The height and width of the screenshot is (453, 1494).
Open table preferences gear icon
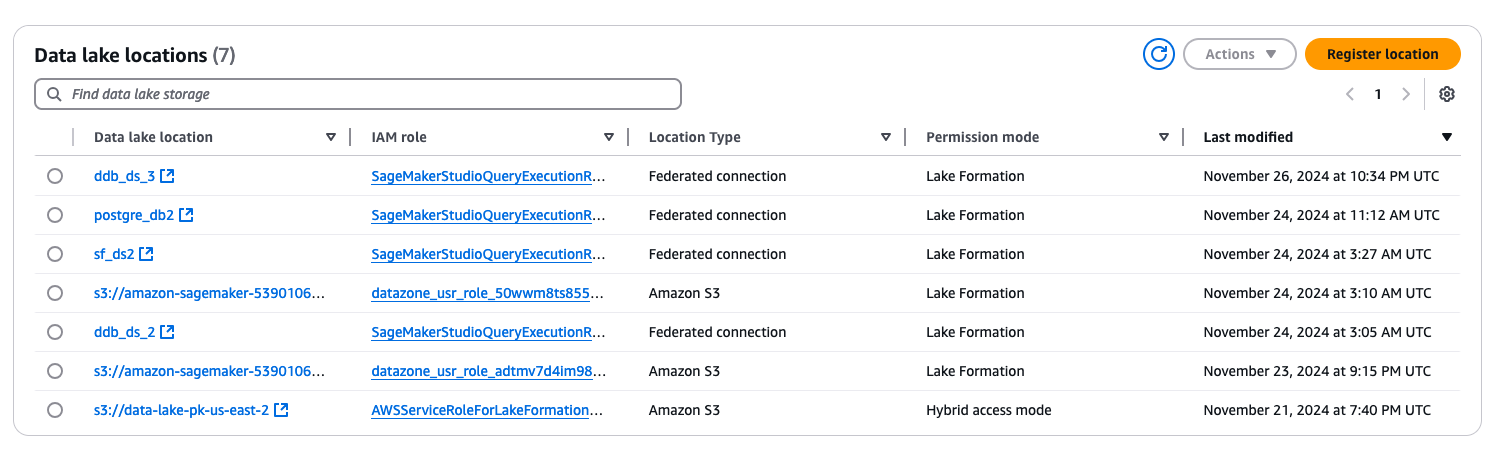tap(1446, 94)
